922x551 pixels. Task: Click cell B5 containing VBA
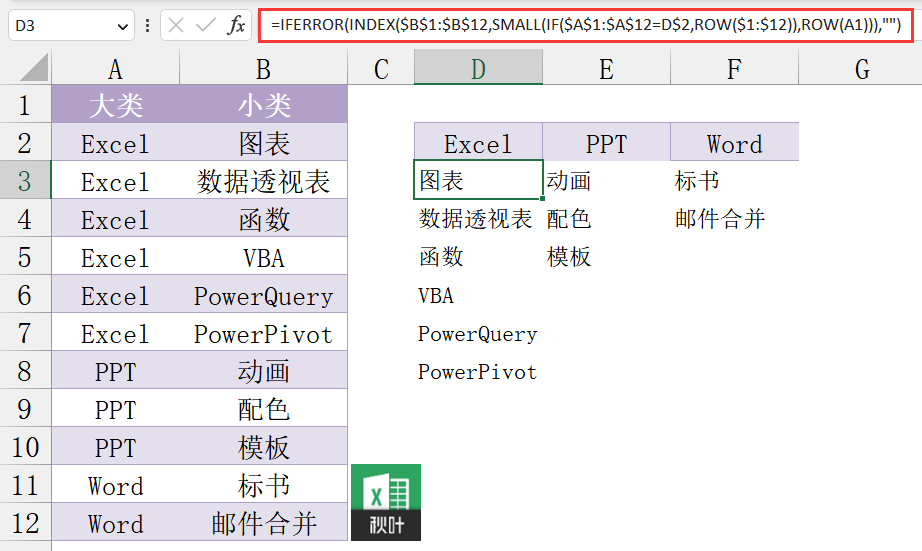click(263, 257)
